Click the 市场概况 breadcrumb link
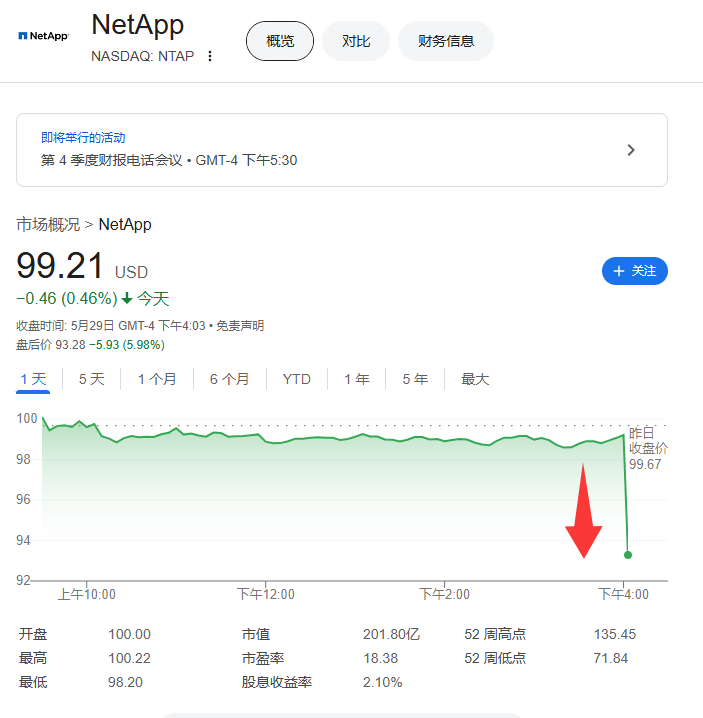The image size is (703, 718). 48,224
